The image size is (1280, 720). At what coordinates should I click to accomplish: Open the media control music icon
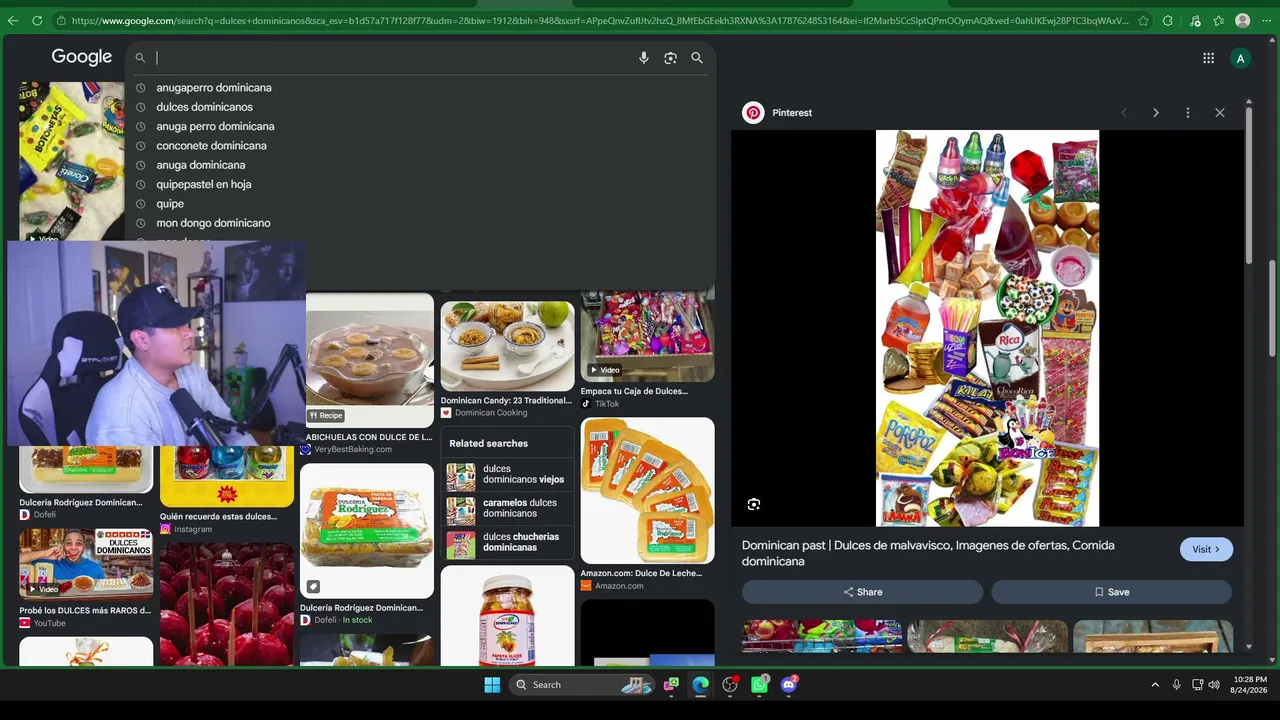coord(1194,20)
